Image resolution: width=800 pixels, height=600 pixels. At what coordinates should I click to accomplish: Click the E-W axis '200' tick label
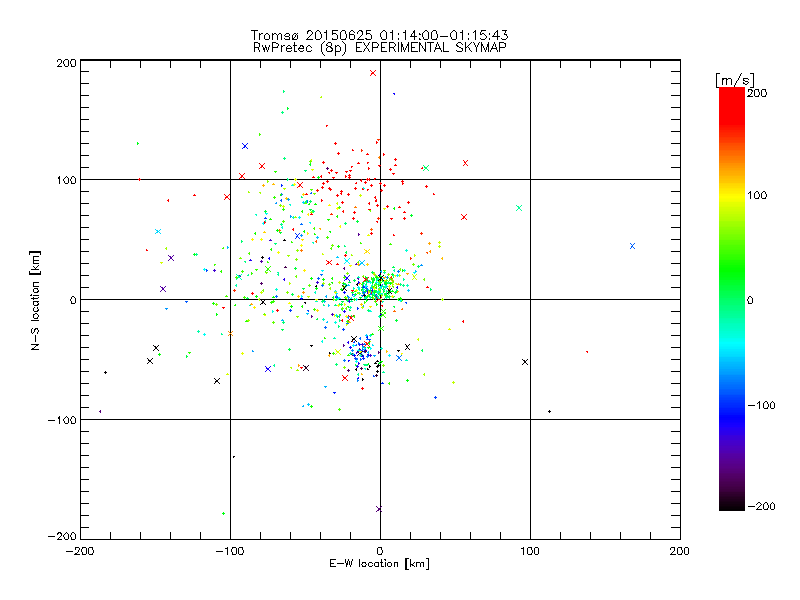coord(680,551)
